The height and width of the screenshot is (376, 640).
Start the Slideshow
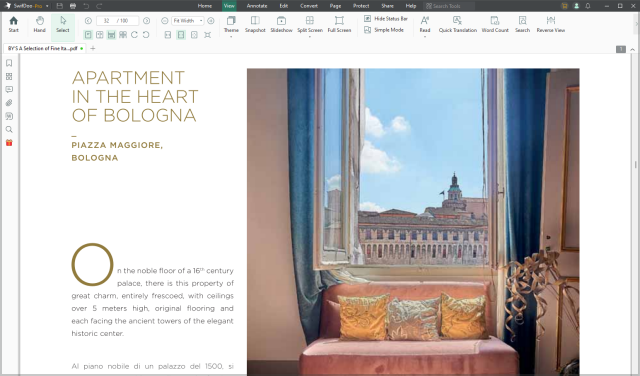pyautogui.click(x=281, y=24)
